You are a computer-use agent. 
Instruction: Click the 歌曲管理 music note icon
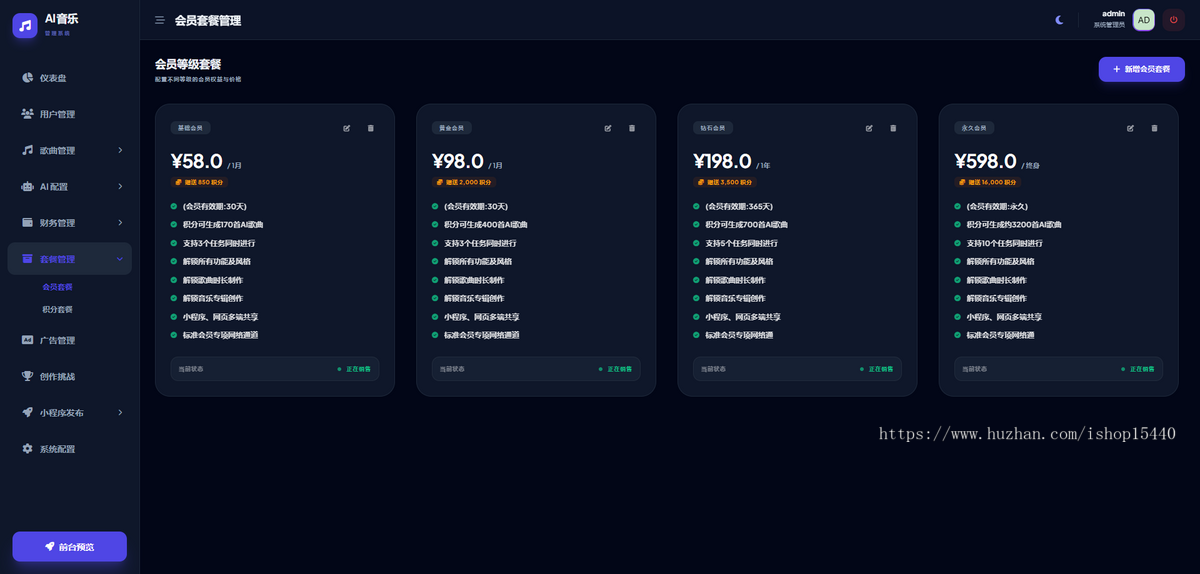point(28,150)
